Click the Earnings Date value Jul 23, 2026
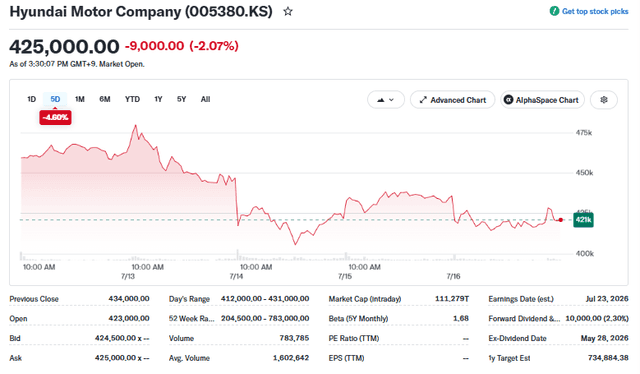 [607, 299]
